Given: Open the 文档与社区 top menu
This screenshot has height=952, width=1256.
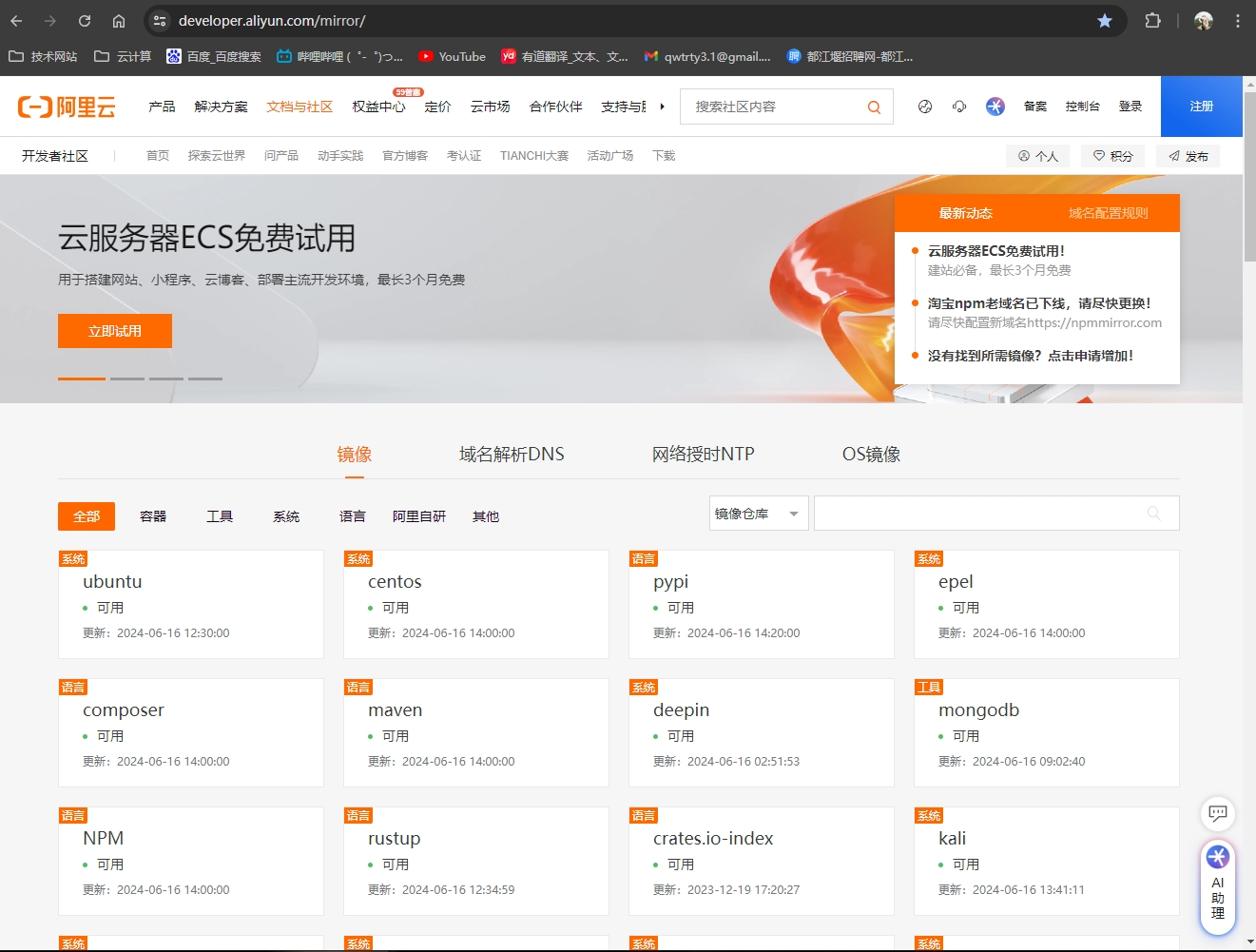Looking at the screenshot, I should tap(300, 107).
